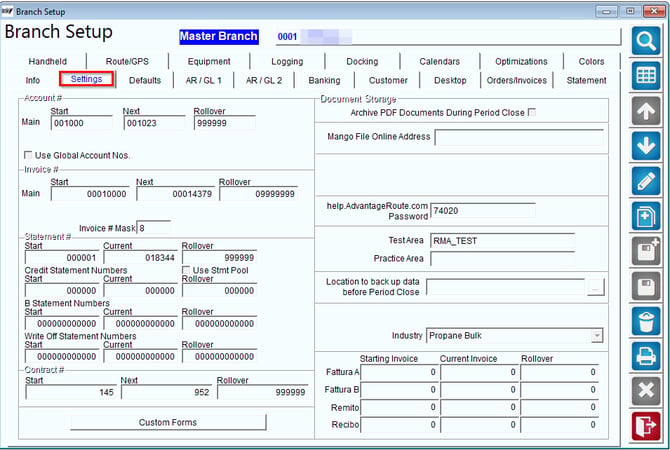Click the Location to back up data field

pos(506,288)
